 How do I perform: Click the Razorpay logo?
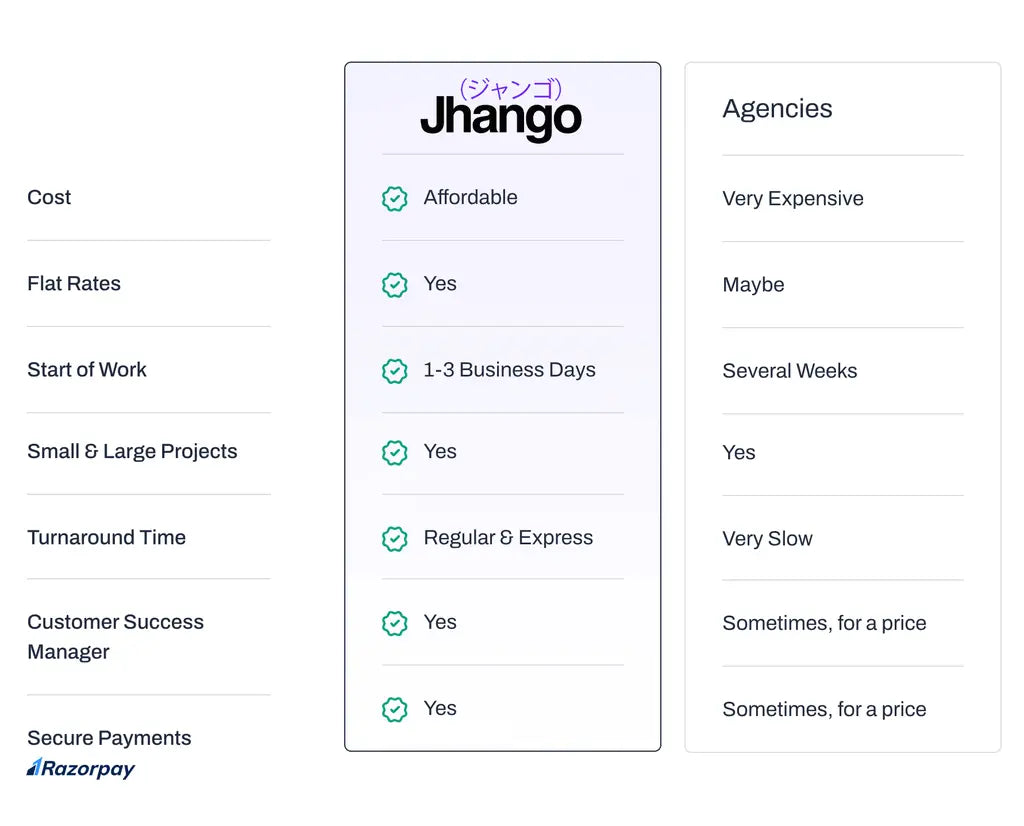[81, 768]
